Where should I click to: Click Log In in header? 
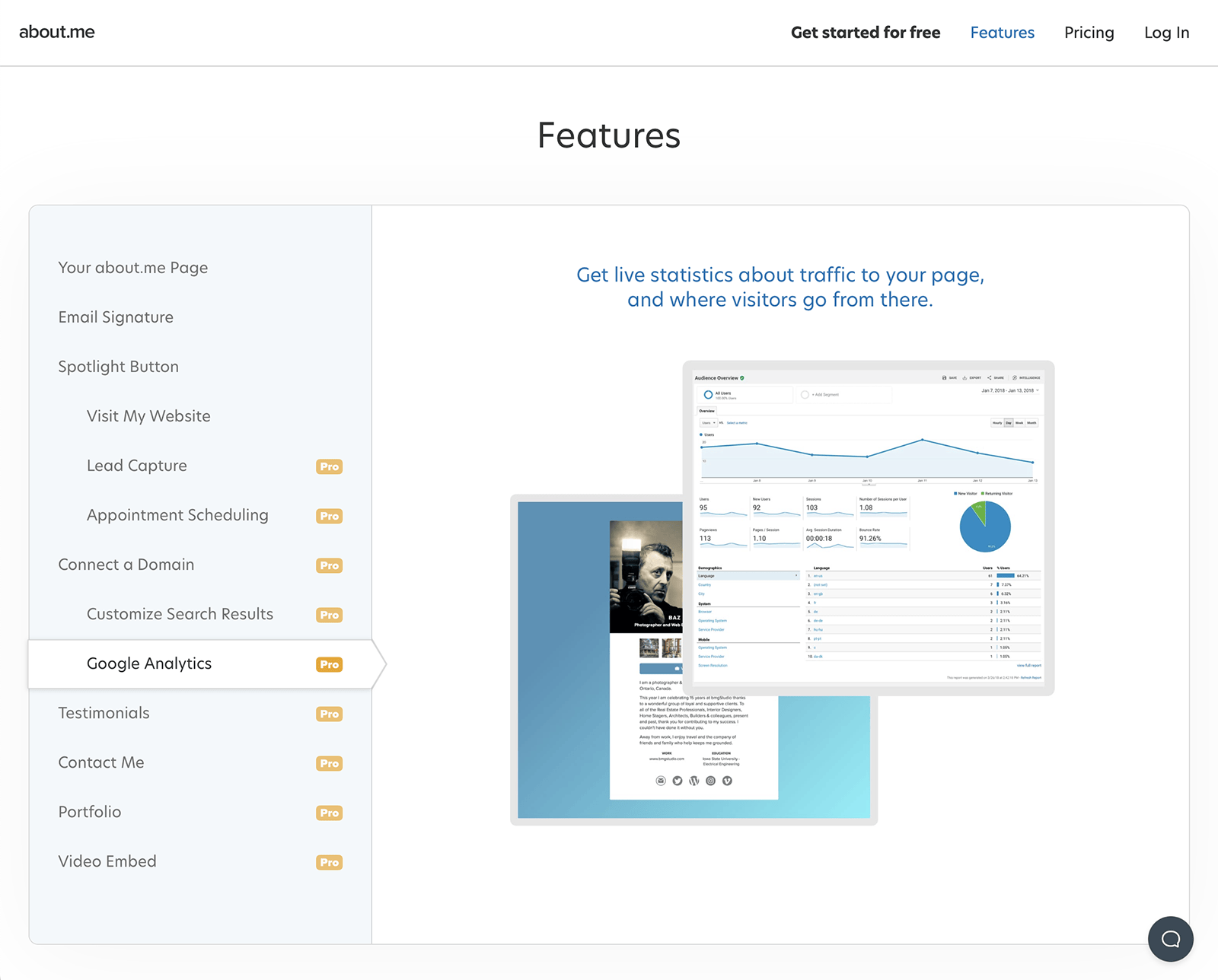click(x=1166, y=33)
